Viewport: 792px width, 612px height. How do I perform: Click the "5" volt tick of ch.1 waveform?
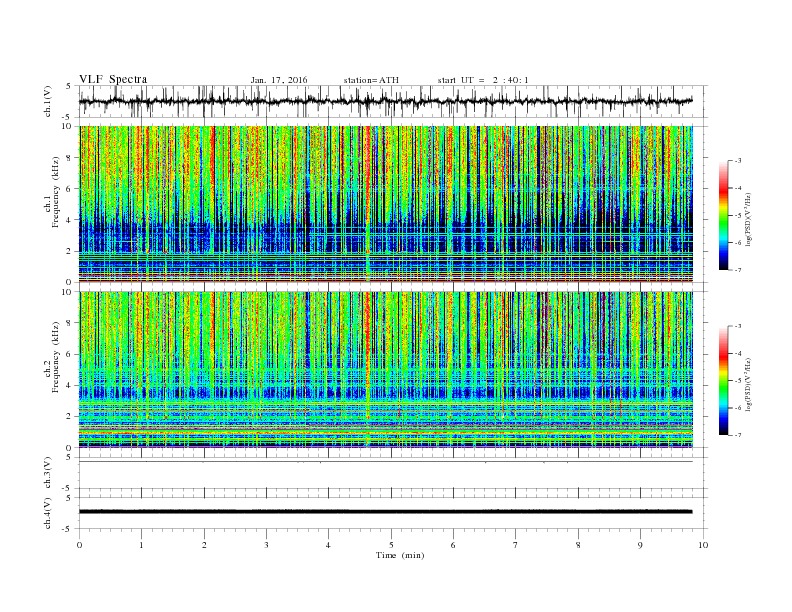coord(70,86)
